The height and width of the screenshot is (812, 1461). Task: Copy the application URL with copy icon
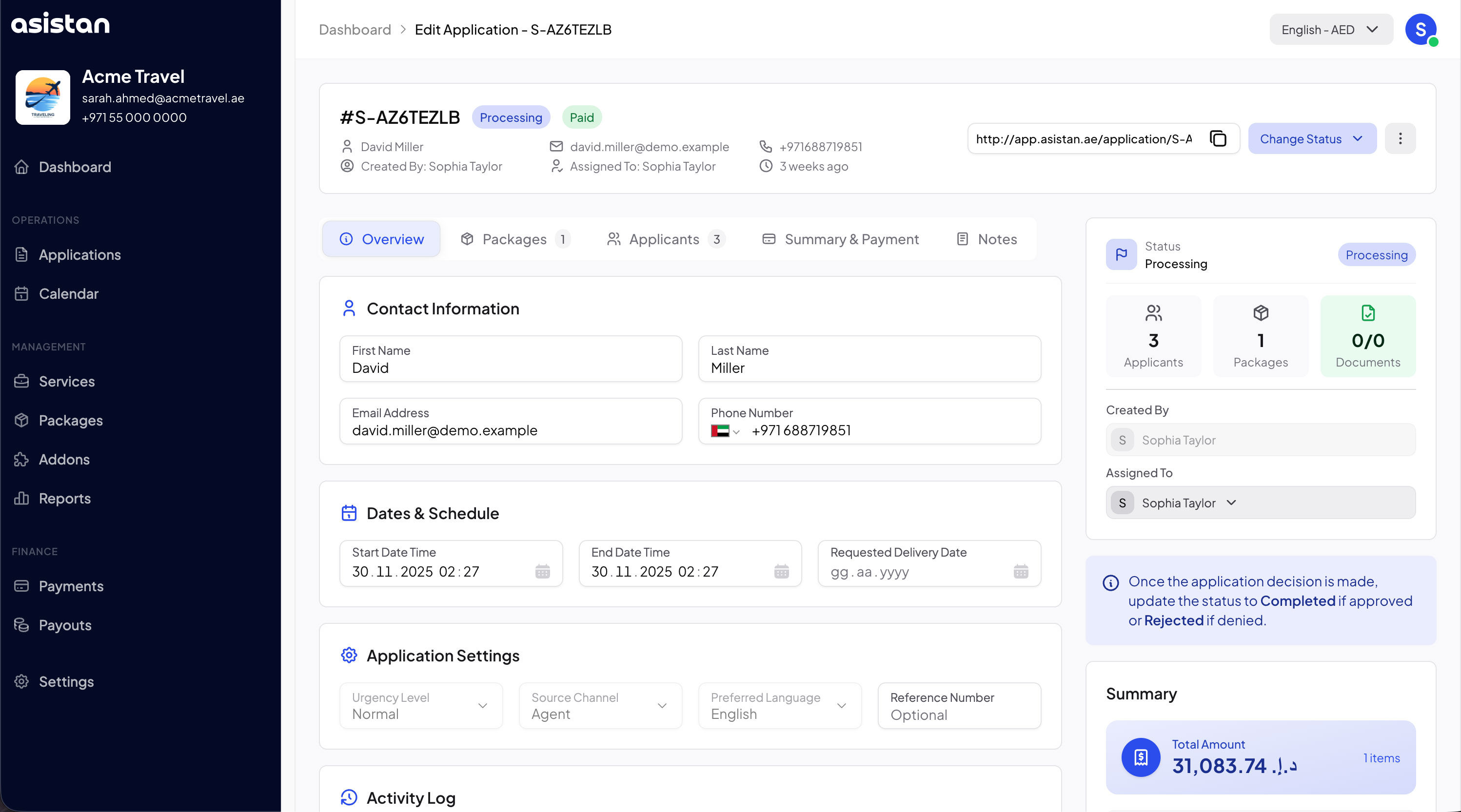(1218, 139)
